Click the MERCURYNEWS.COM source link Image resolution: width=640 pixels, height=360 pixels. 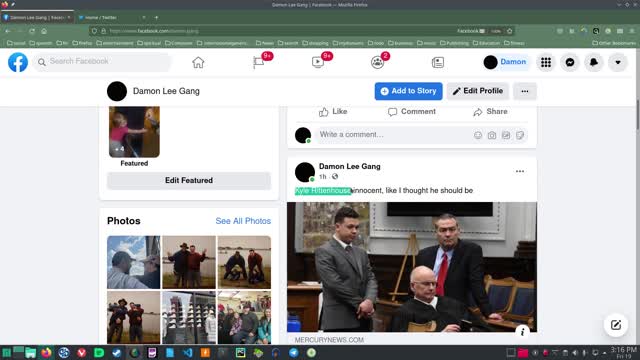coord(329,340)
